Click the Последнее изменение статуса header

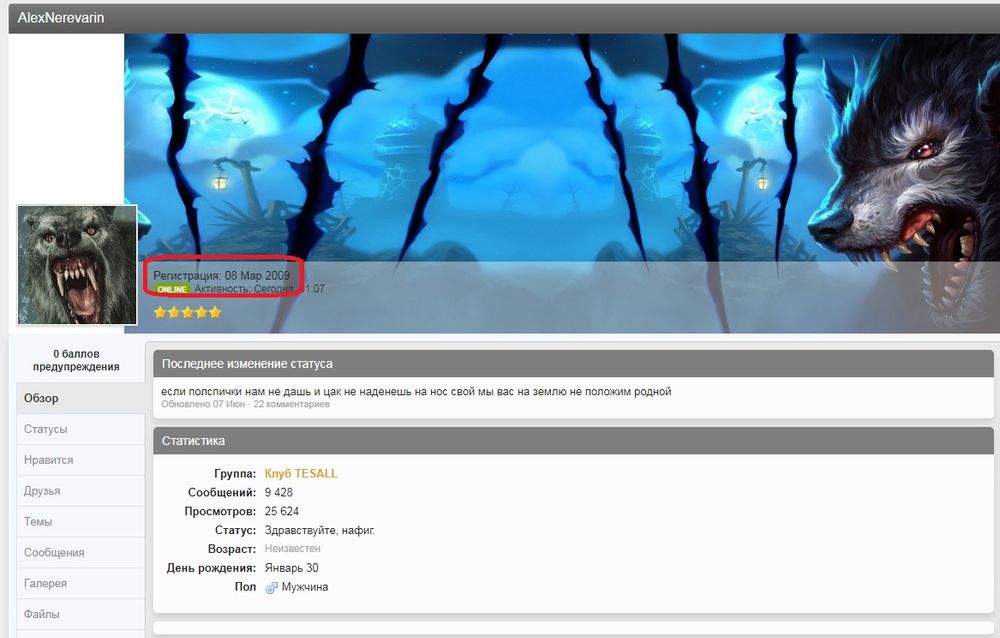[573, 364]
